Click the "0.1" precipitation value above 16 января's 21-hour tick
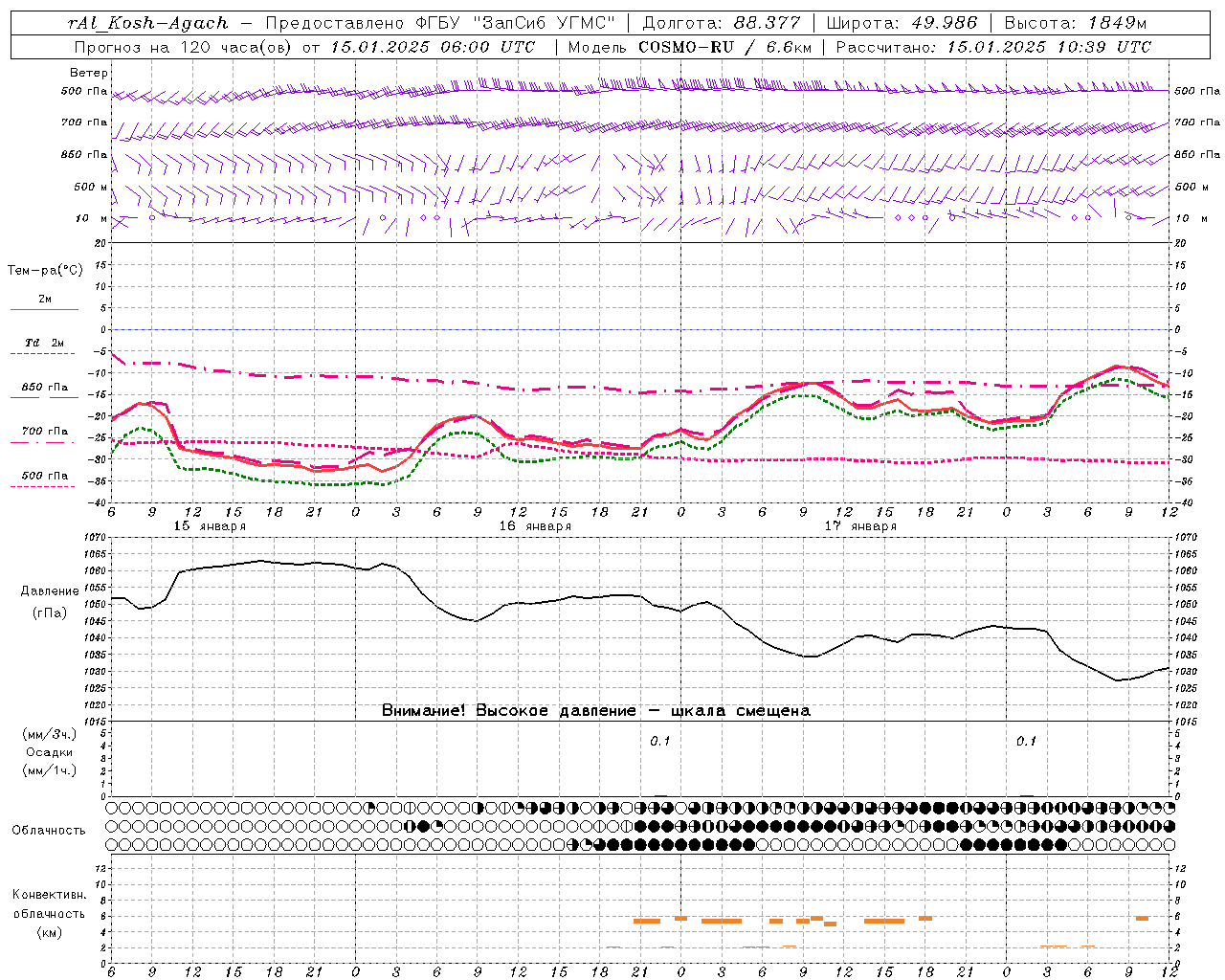 tap(660, 741)
